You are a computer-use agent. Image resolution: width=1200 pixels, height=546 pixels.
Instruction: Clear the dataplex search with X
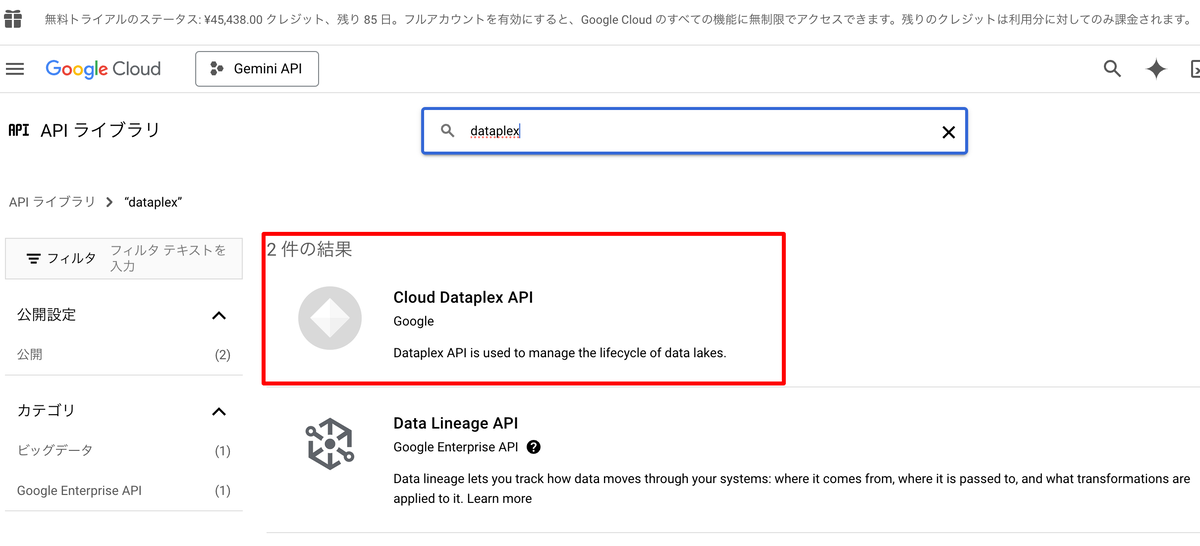pyautogui.click(x=949, y=132)
